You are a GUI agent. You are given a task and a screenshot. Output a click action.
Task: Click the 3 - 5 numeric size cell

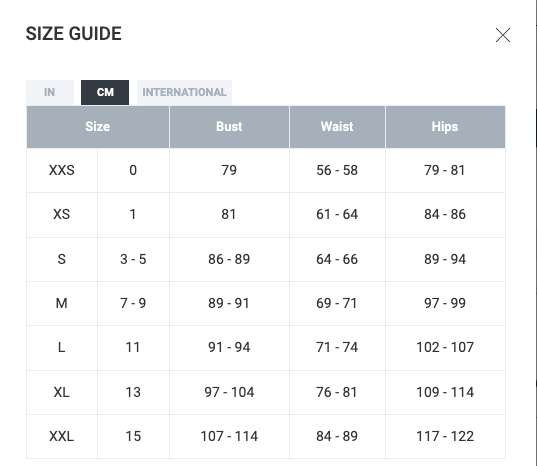click(x=133, y=259)
